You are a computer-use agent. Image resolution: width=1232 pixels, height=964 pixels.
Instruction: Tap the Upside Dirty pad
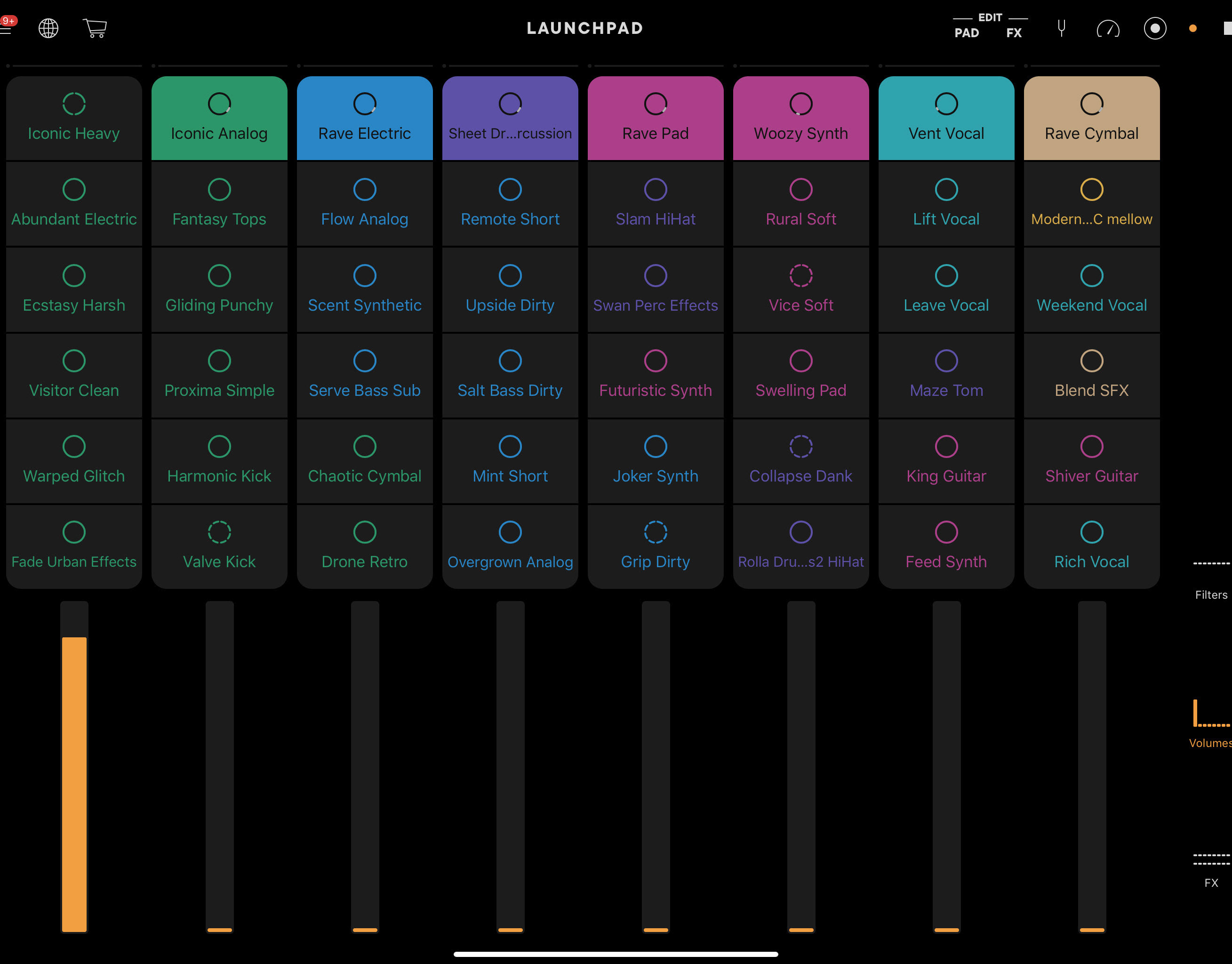coord(510,289)
